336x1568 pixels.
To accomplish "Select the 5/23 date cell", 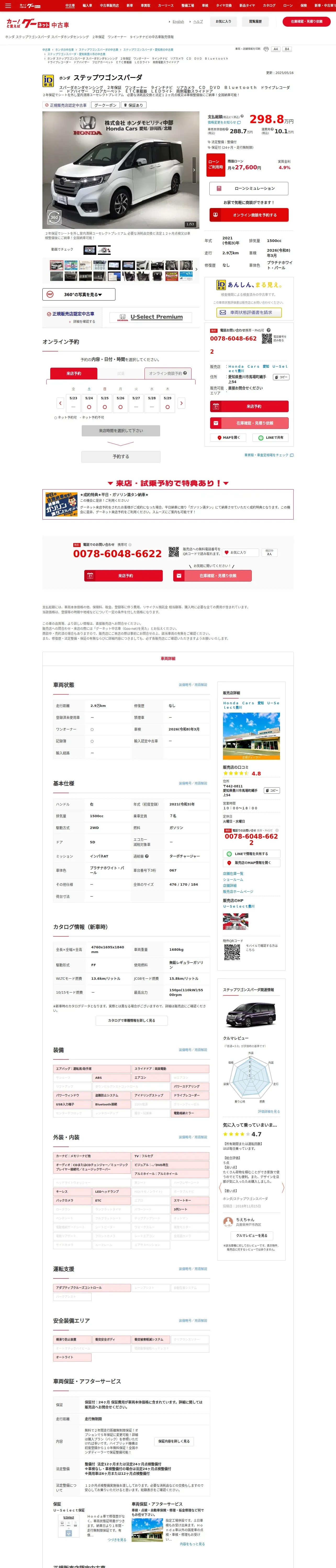I will point(73,403).
